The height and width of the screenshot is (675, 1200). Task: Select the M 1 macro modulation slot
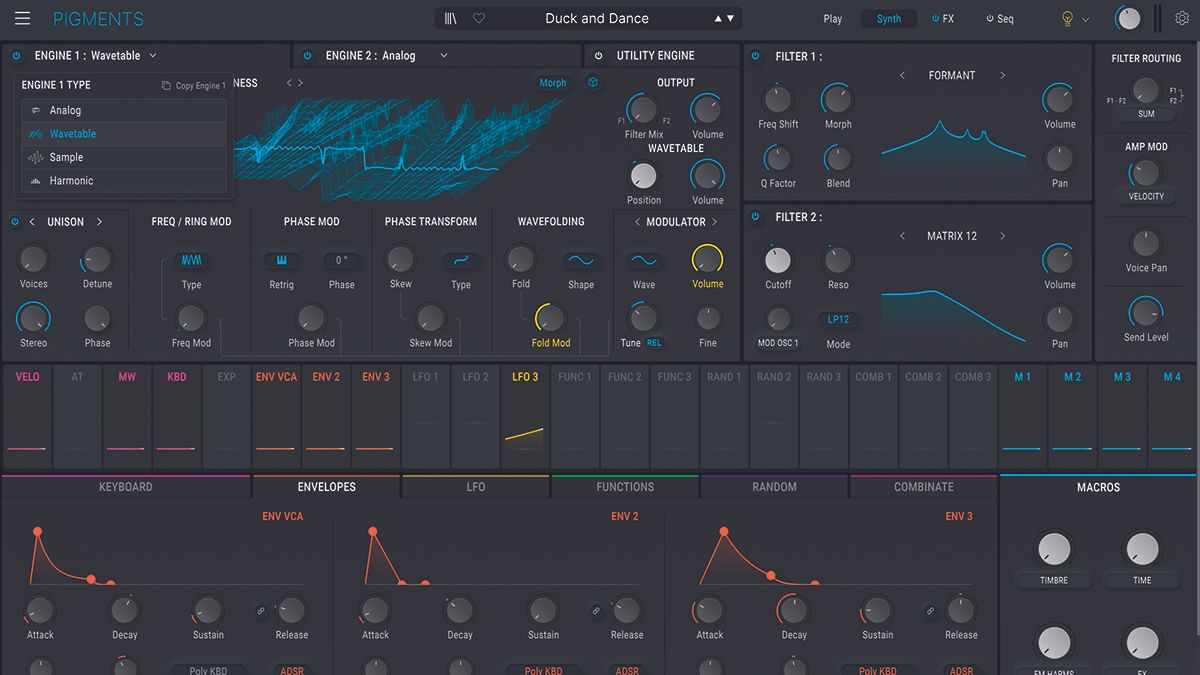(1022, 417)
